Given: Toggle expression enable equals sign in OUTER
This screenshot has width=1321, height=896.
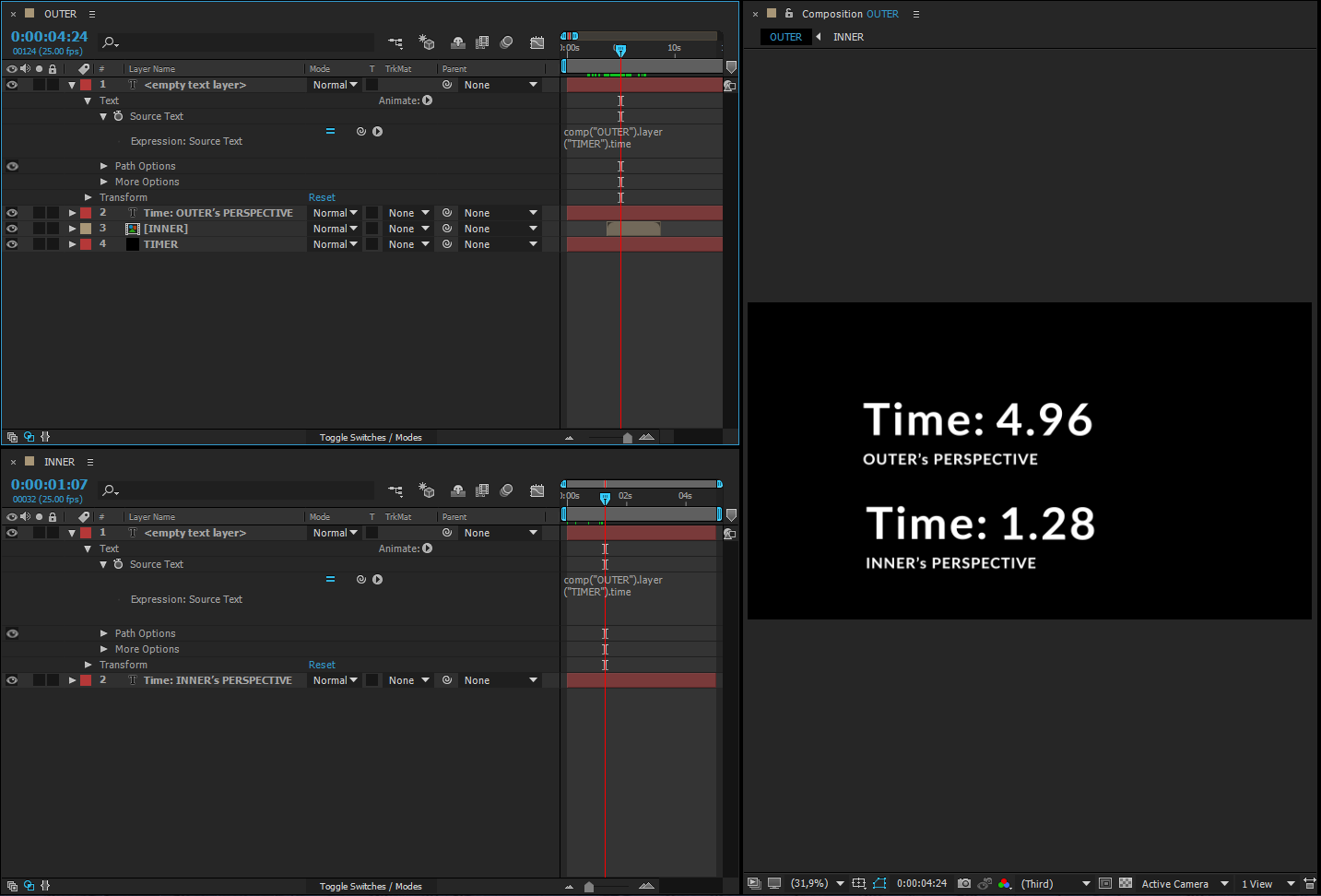Looking at the screenshot, I should click(x=330, y=132).
